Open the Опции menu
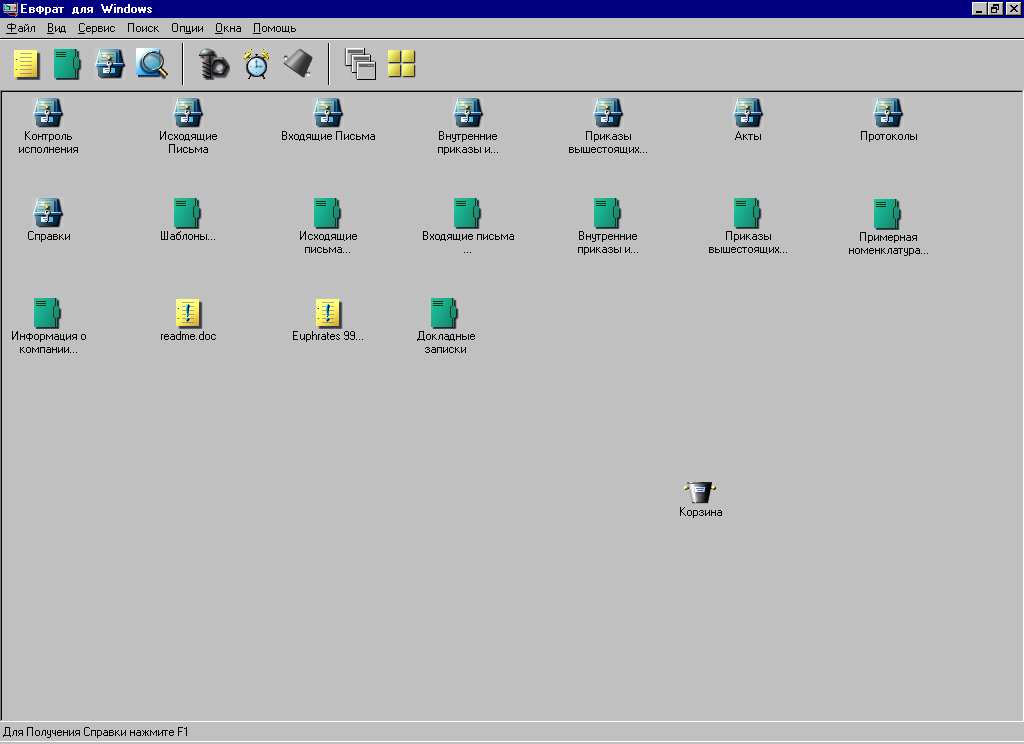1024x744 pixels. click(187, 28)
